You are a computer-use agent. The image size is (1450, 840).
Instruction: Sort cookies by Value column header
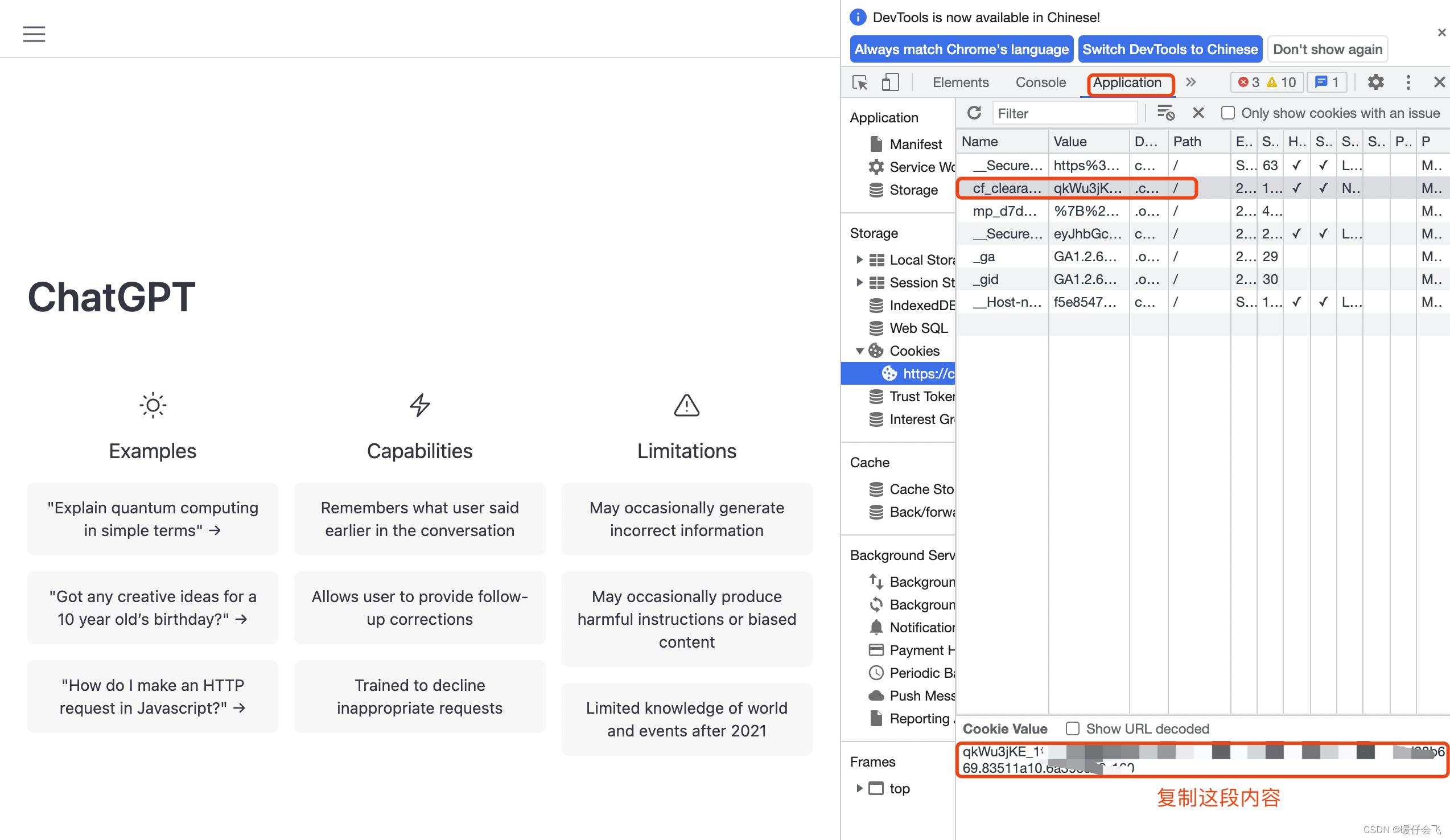(1089, 142)
